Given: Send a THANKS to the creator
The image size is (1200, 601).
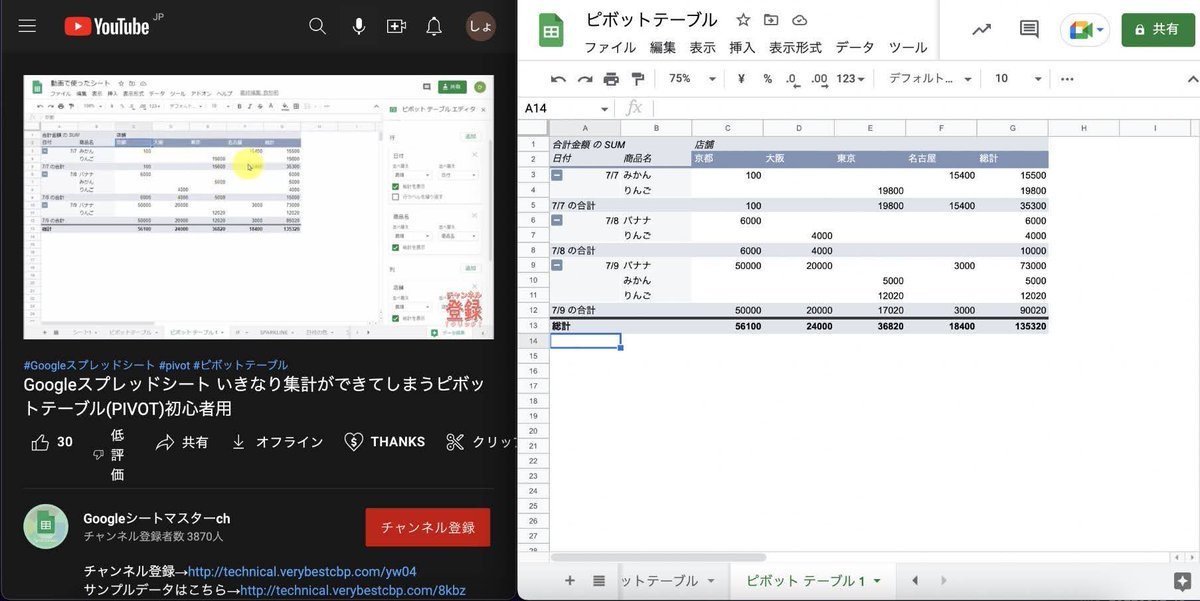Looking at the screenshot, I should [x=385, y=442].
